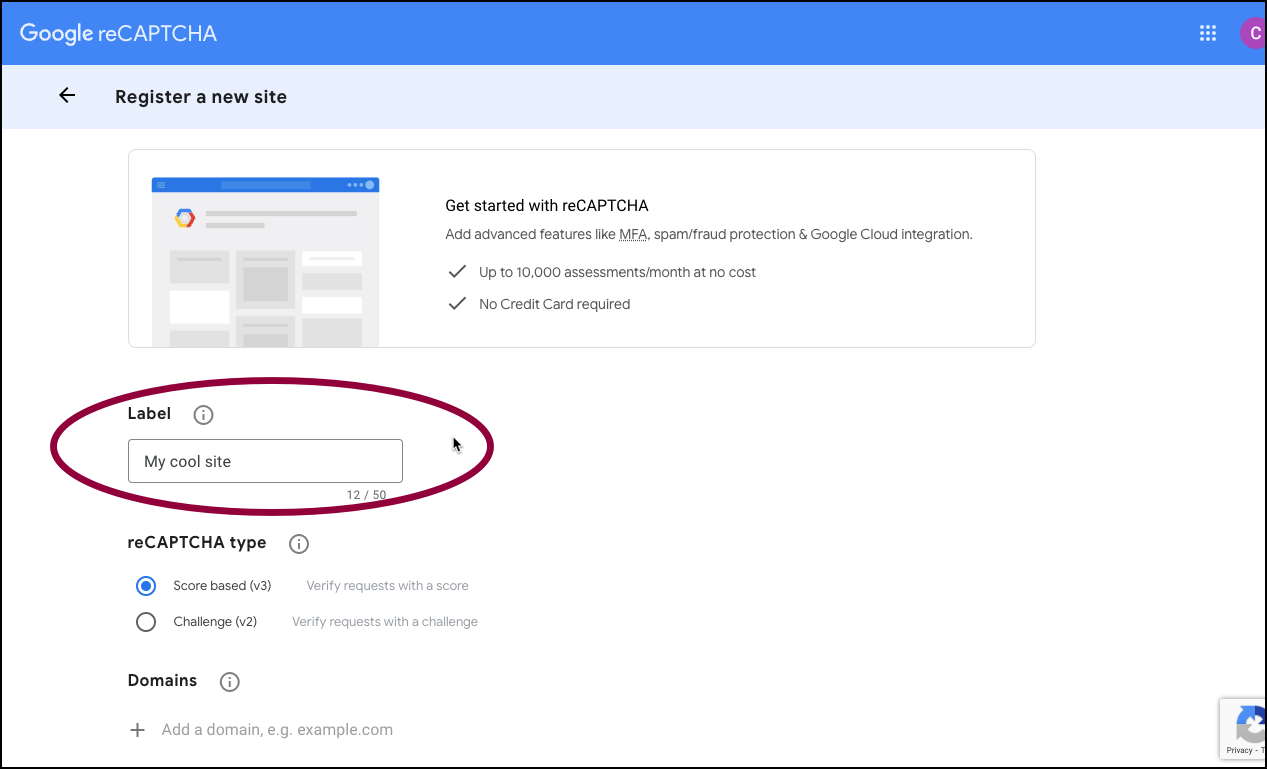1267x769 pixels.
Task: Click the character counter showing 12 of 50
Action: (364, 494)
